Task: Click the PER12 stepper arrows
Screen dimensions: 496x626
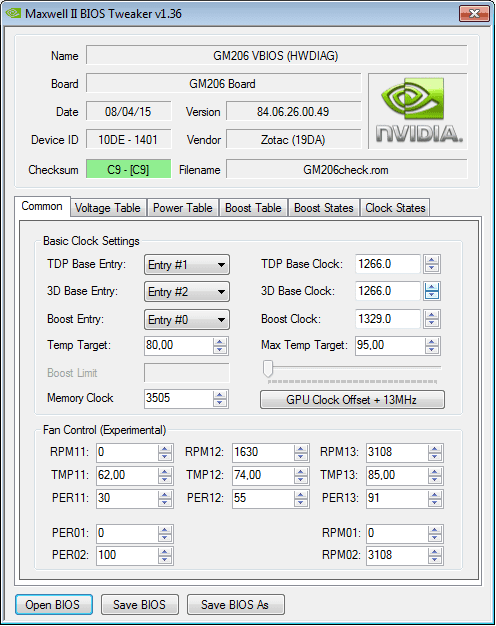Action: (x=301, y=499)
